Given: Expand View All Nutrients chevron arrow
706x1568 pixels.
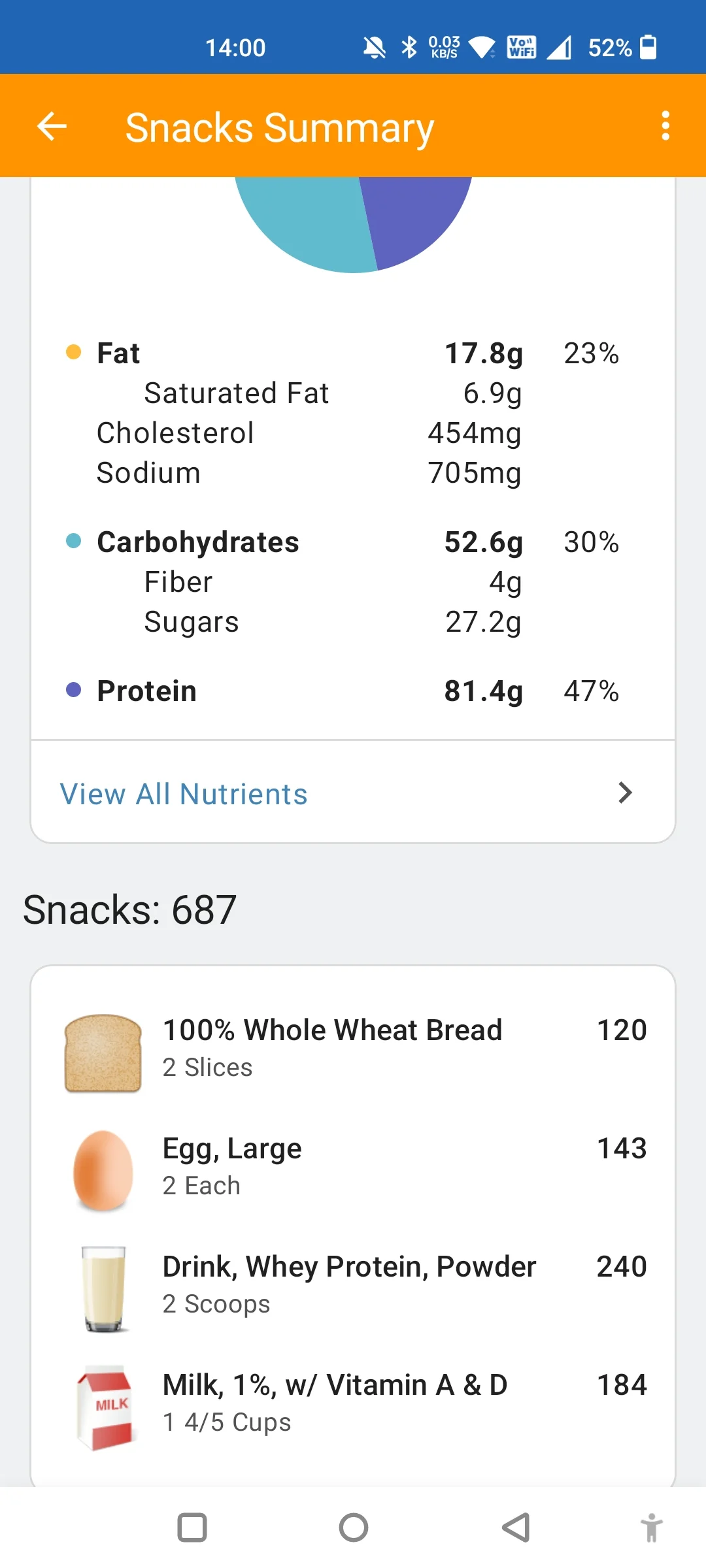Looking at the screenshot, I should 625,792.
